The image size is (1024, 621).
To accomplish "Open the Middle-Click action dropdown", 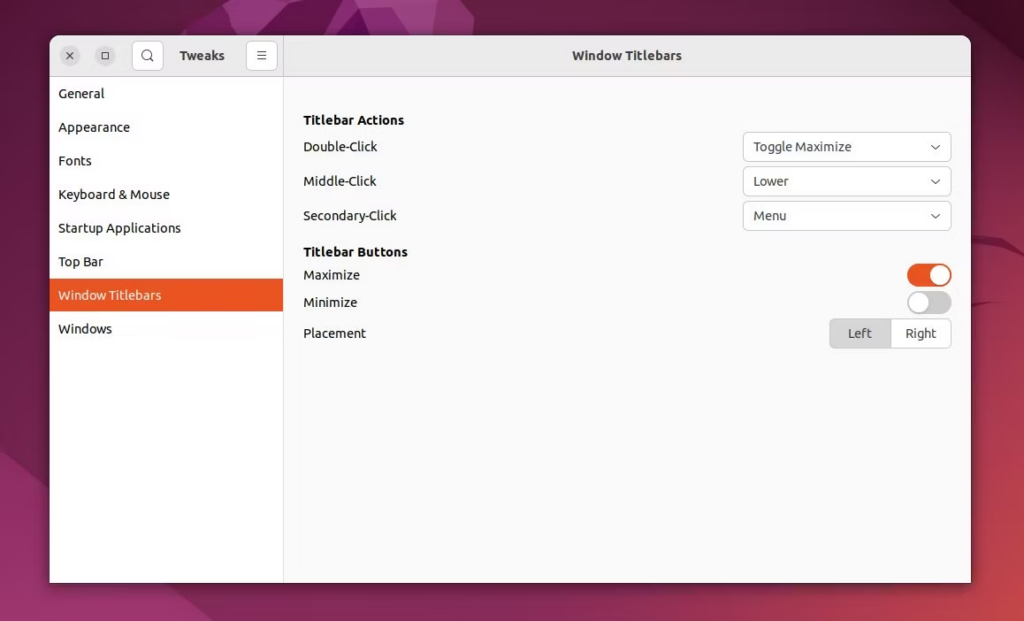I will coord(846,182).
